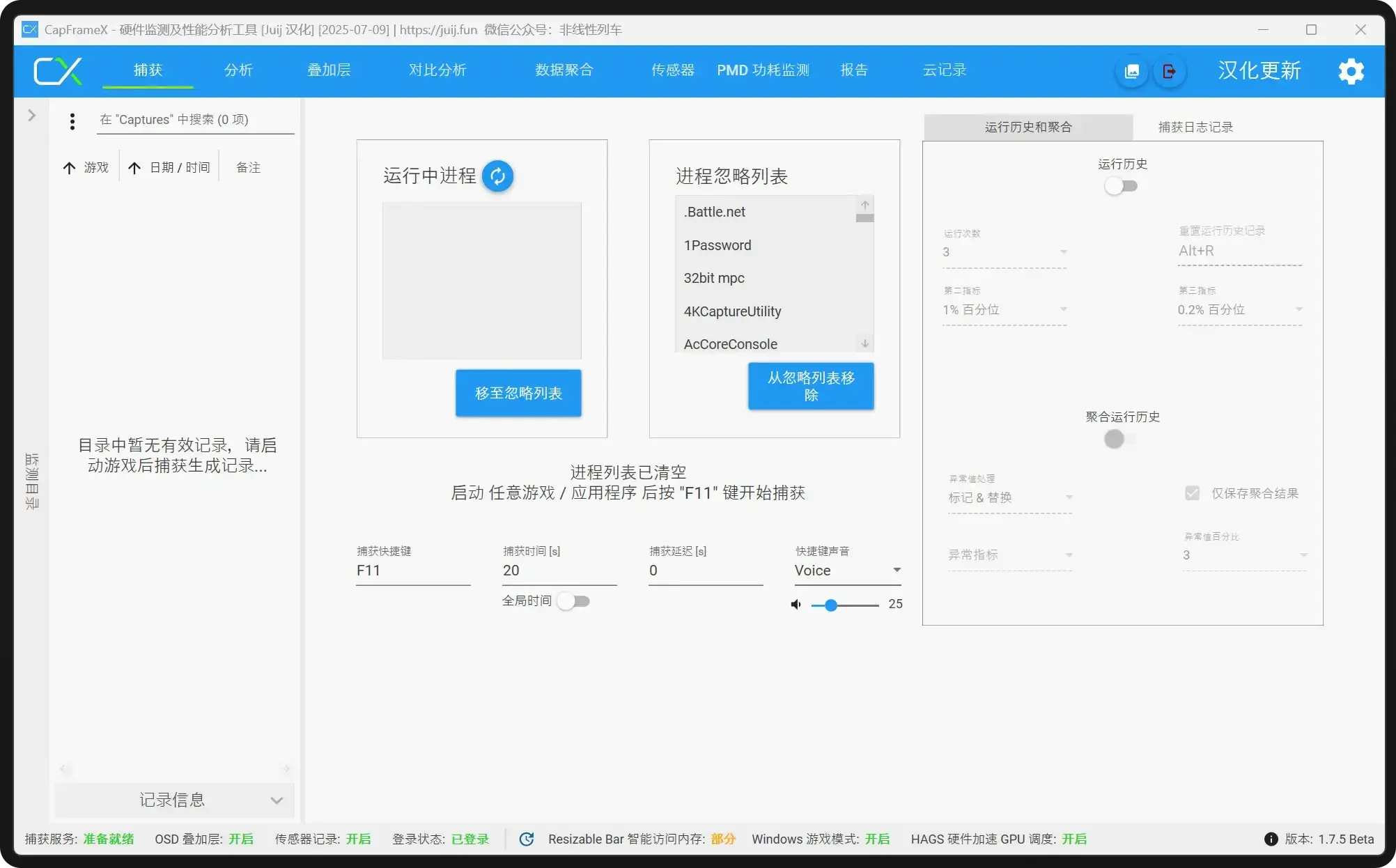Viewport: 1396px width, 868px height.
Task: Click the refresh running processes icon
Action: pos(497,176)
